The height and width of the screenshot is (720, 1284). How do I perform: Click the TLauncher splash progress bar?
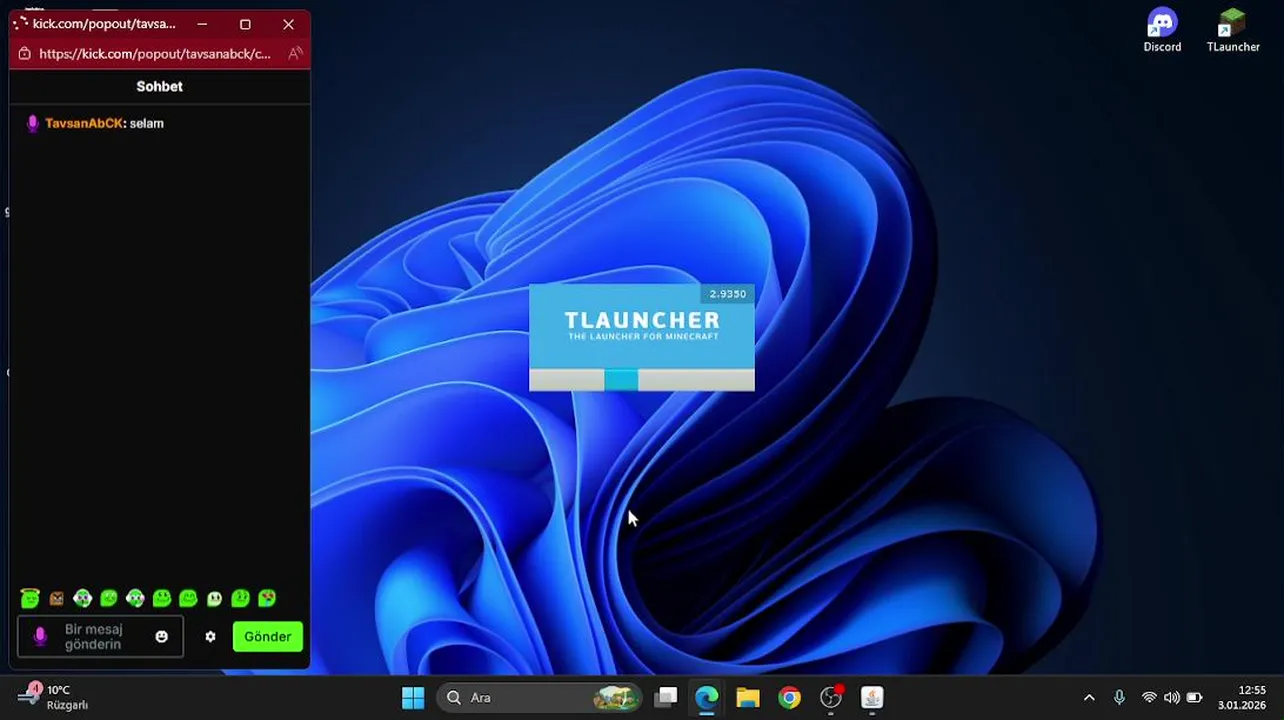point(641,380)
